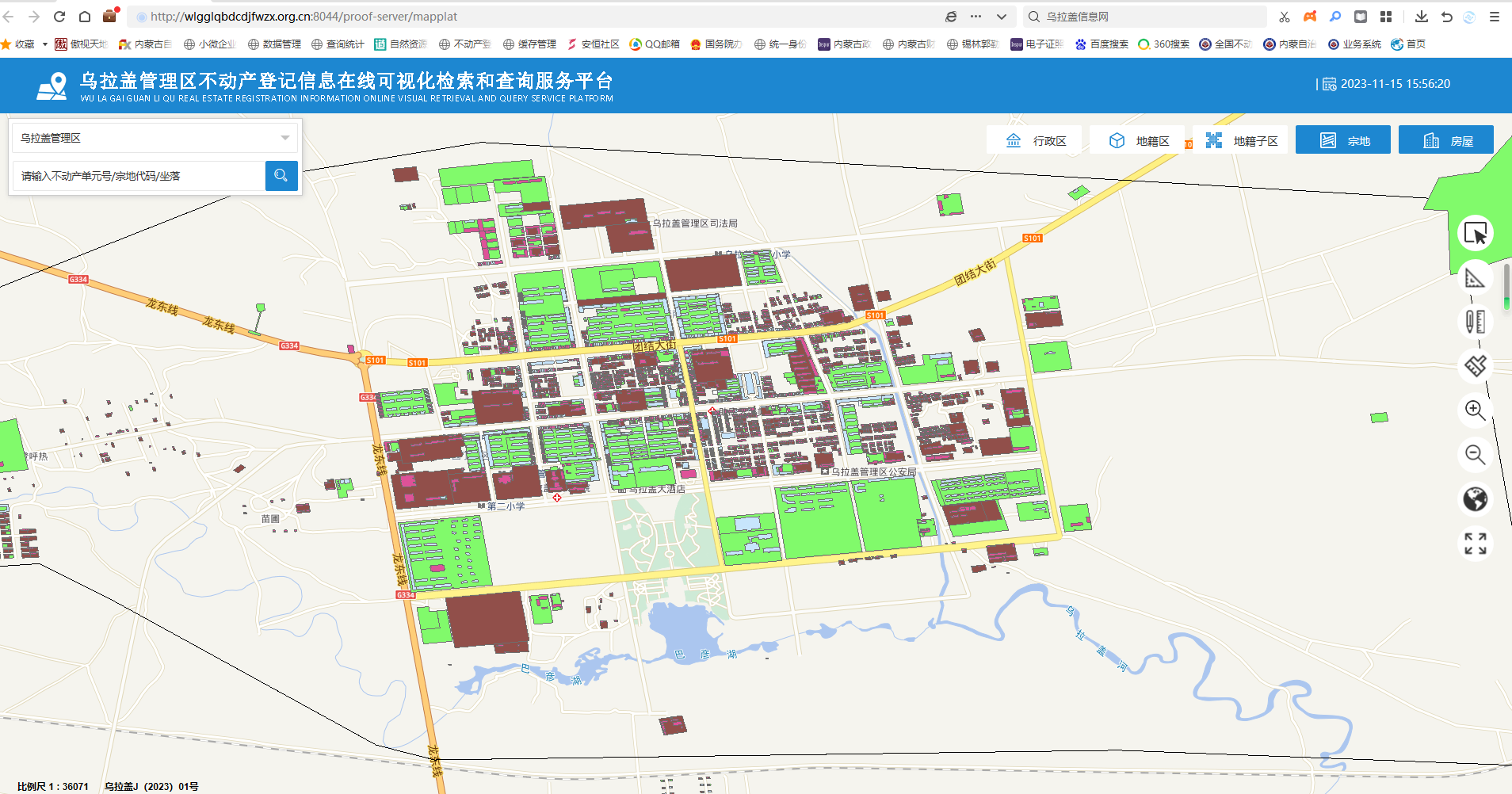The image size is (1512, 794).
Task: Click the 比例尺 1 : 36071 scale text
Action: pyautogui.click(x=53, y=787)
